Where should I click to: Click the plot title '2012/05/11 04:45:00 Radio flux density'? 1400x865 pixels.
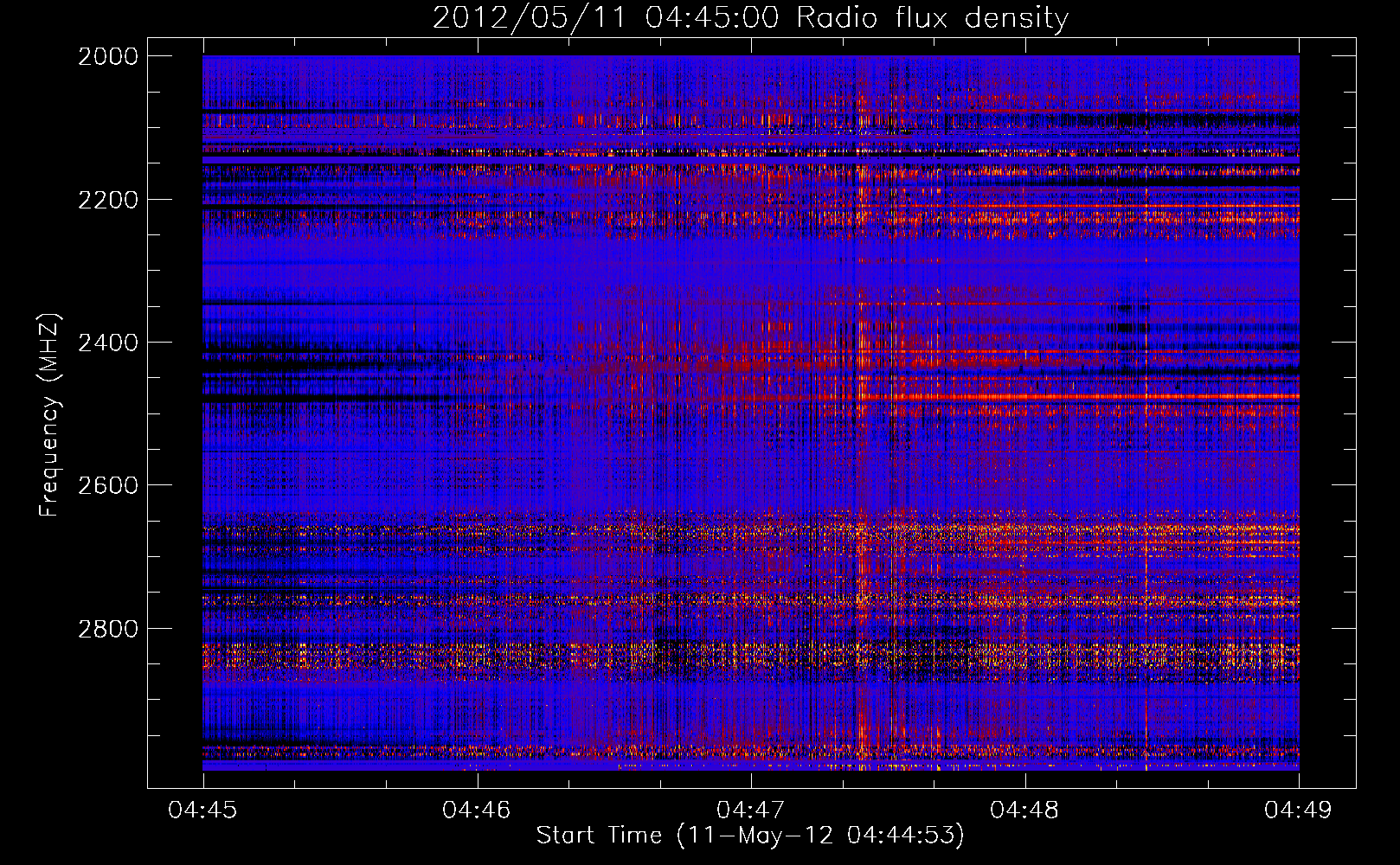[750, 17]
